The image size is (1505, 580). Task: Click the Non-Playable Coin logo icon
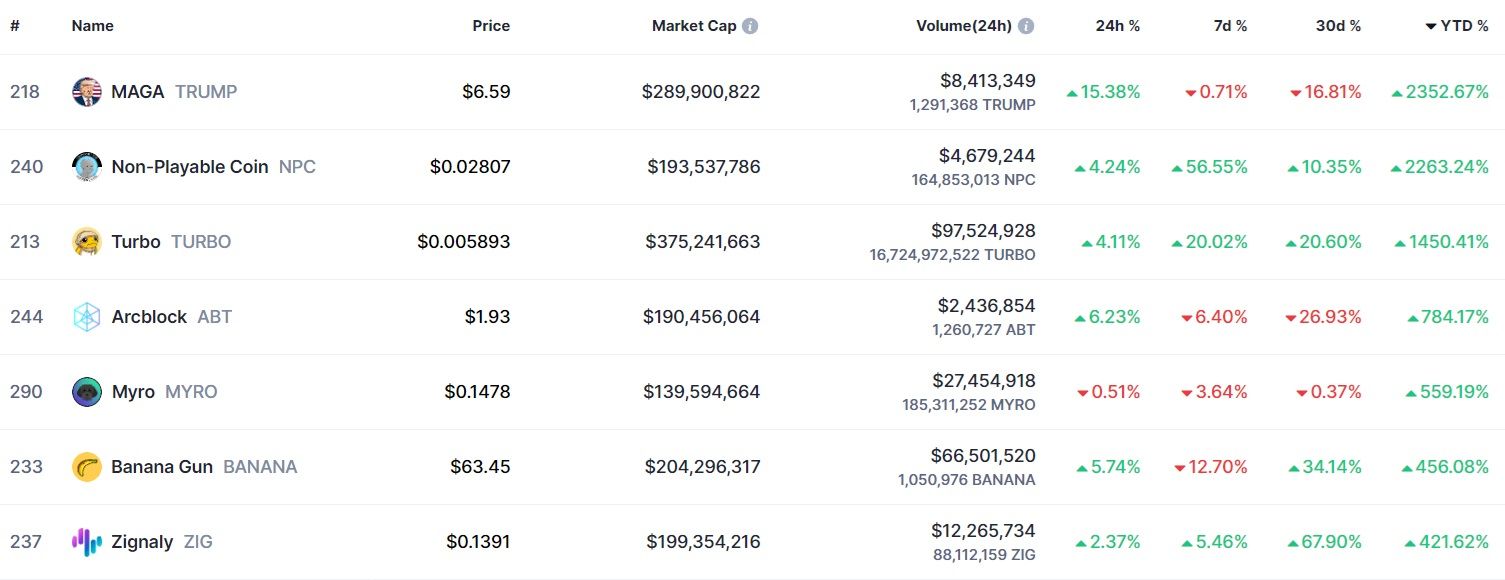click(x=87, y=167)
